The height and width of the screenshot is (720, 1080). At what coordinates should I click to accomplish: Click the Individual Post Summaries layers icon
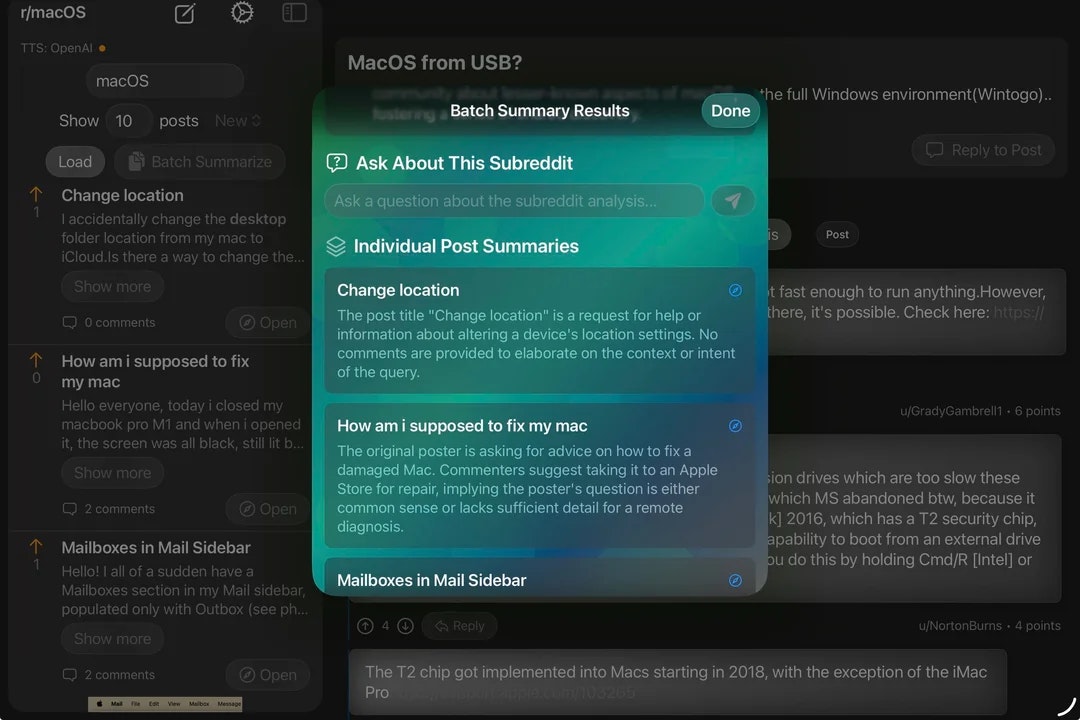click(x=335, y=246)
